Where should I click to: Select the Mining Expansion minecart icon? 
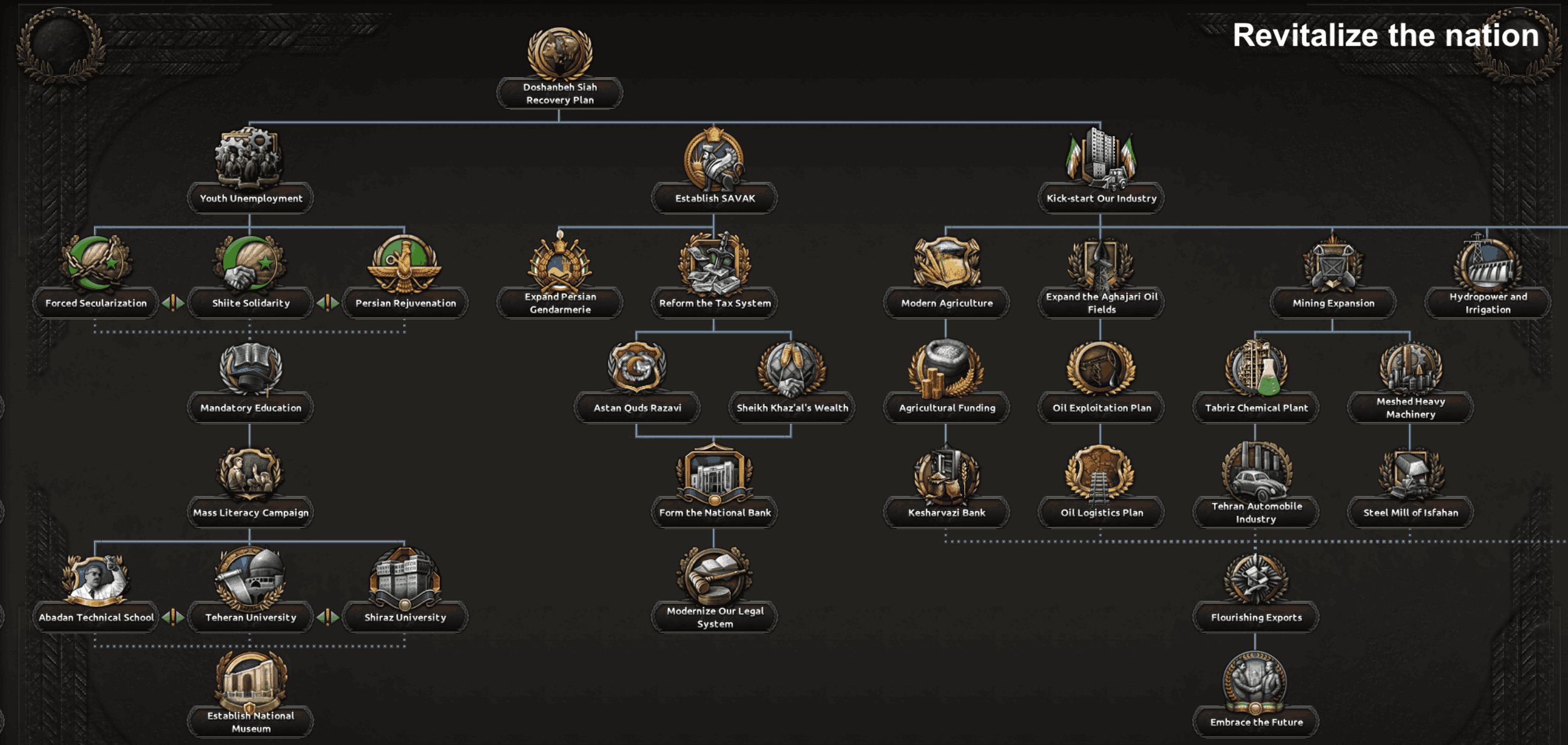tap(1333, 263)
